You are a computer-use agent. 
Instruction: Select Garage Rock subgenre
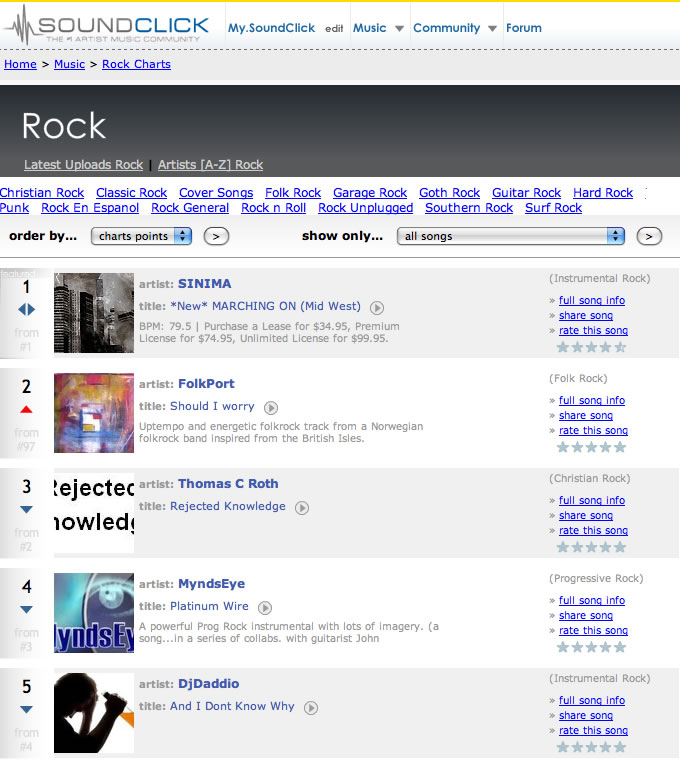pyautogui.click(x=370, y=193)
